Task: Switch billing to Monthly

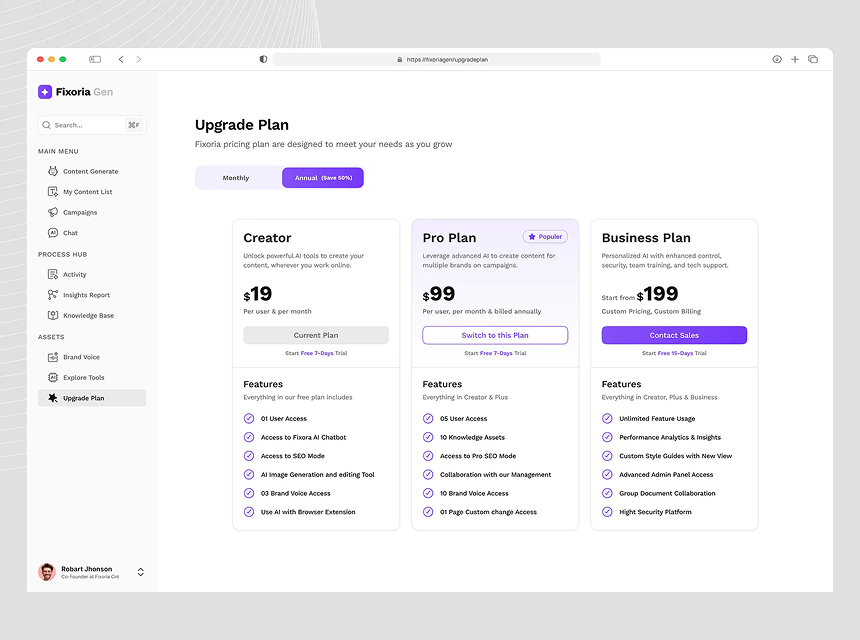Action: click(236, 178)
